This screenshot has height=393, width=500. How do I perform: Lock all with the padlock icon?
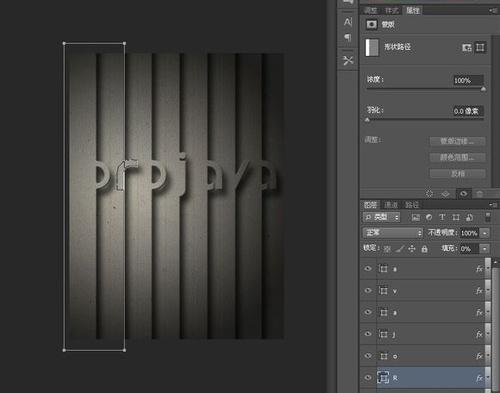pos(424,249)
